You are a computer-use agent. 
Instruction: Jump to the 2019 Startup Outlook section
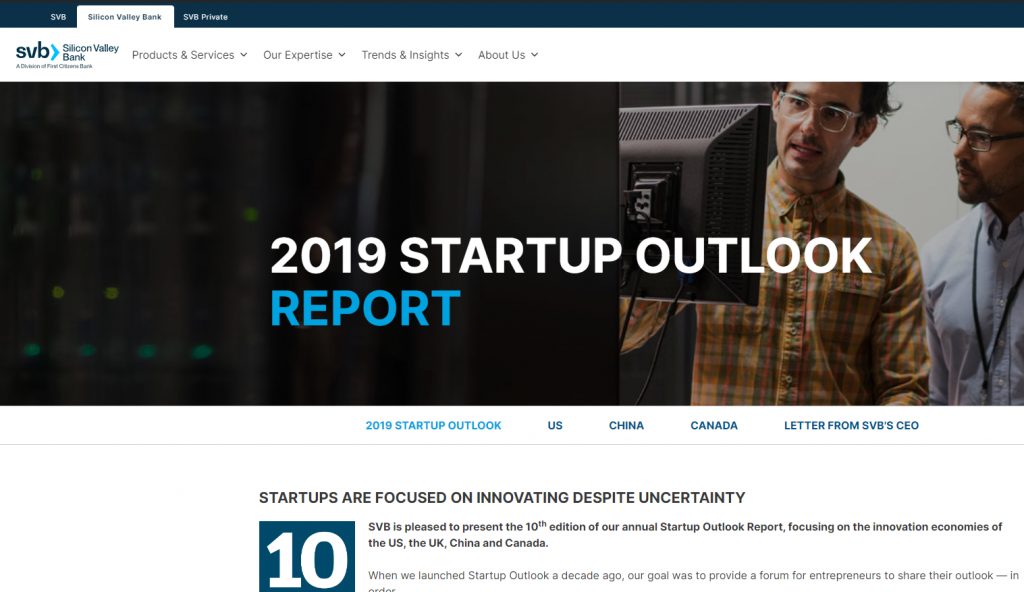[x=433, y=425]
